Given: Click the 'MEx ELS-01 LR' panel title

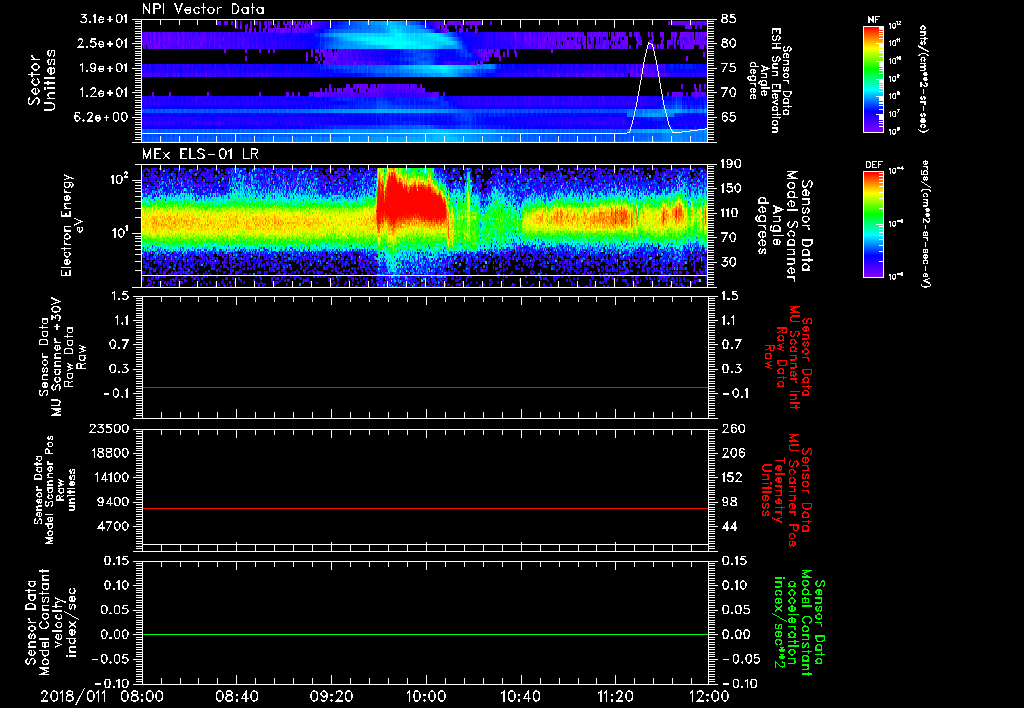Looking at the screenshot, I should [200, 154].
